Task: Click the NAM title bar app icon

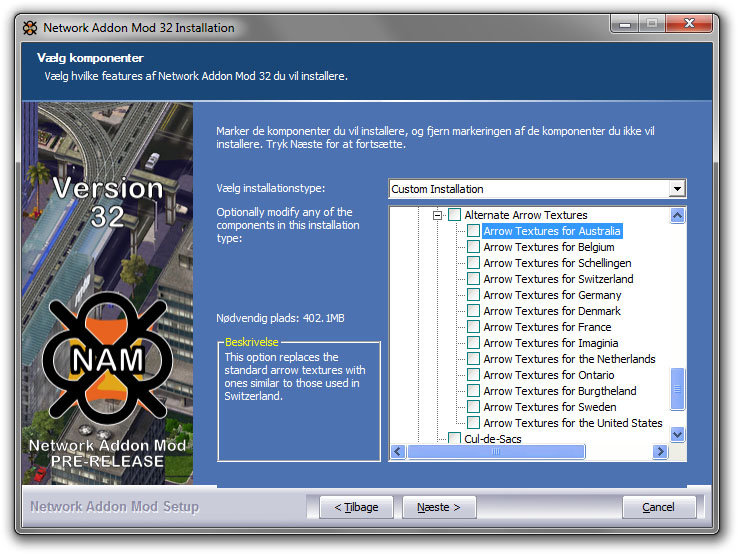Action: [30, 28]
